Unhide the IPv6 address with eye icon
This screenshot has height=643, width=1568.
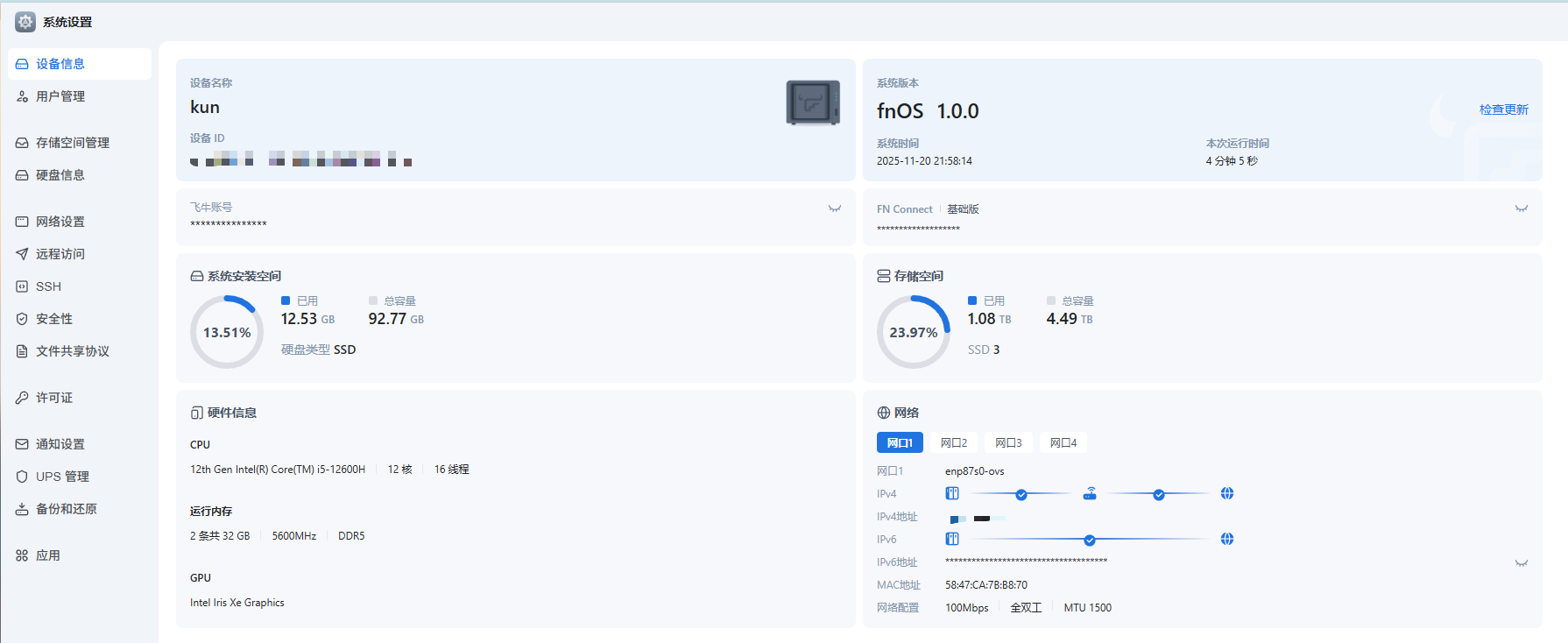pyautogui.click(x=1522, y=563)
